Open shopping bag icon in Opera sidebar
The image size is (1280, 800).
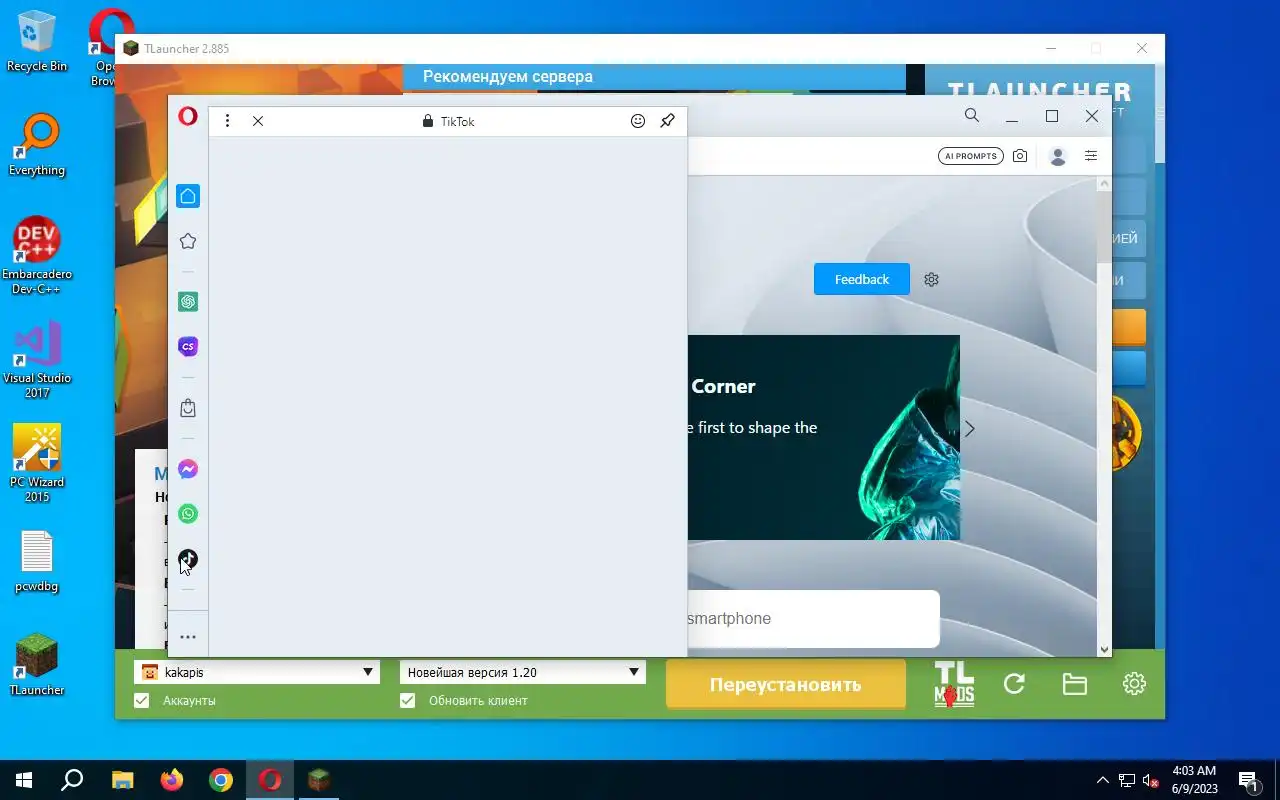188,408
